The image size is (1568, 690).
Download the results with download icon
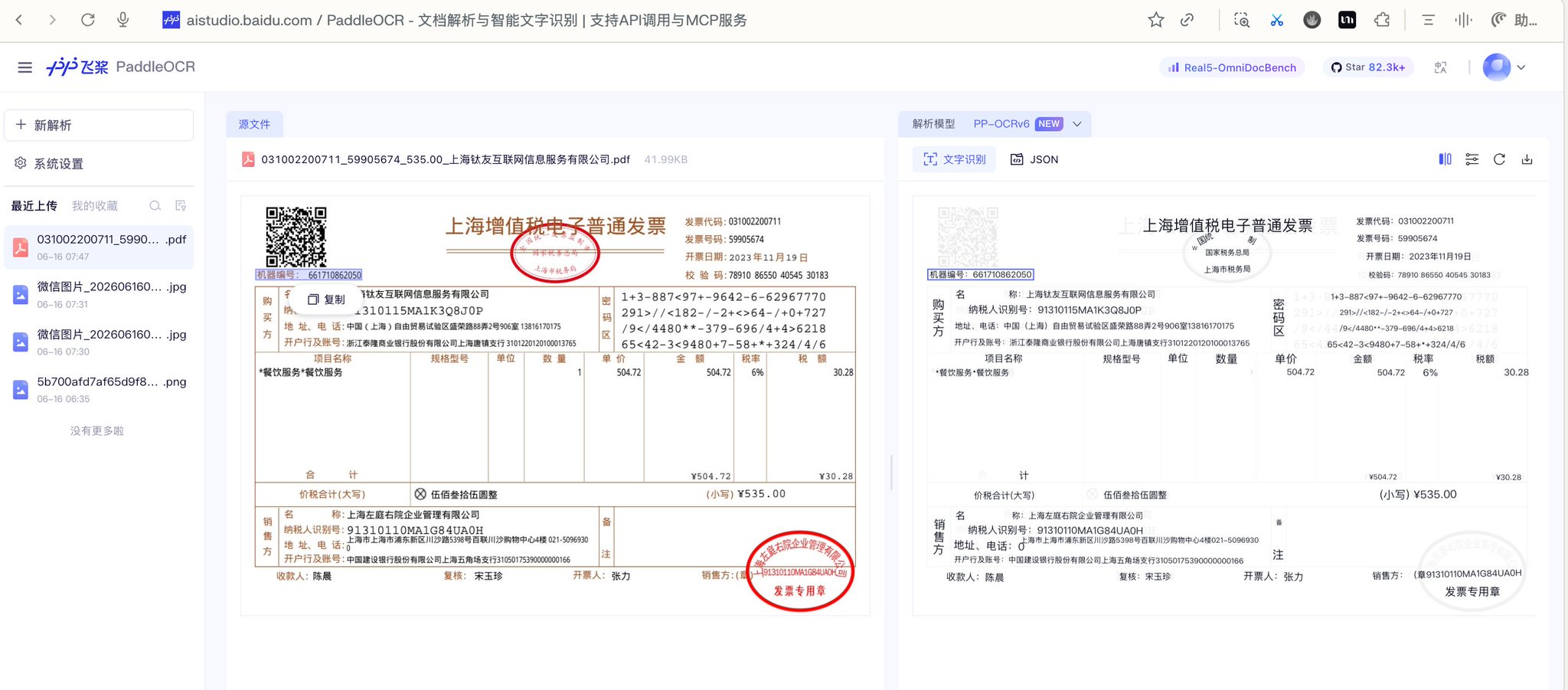(1527, 159)
